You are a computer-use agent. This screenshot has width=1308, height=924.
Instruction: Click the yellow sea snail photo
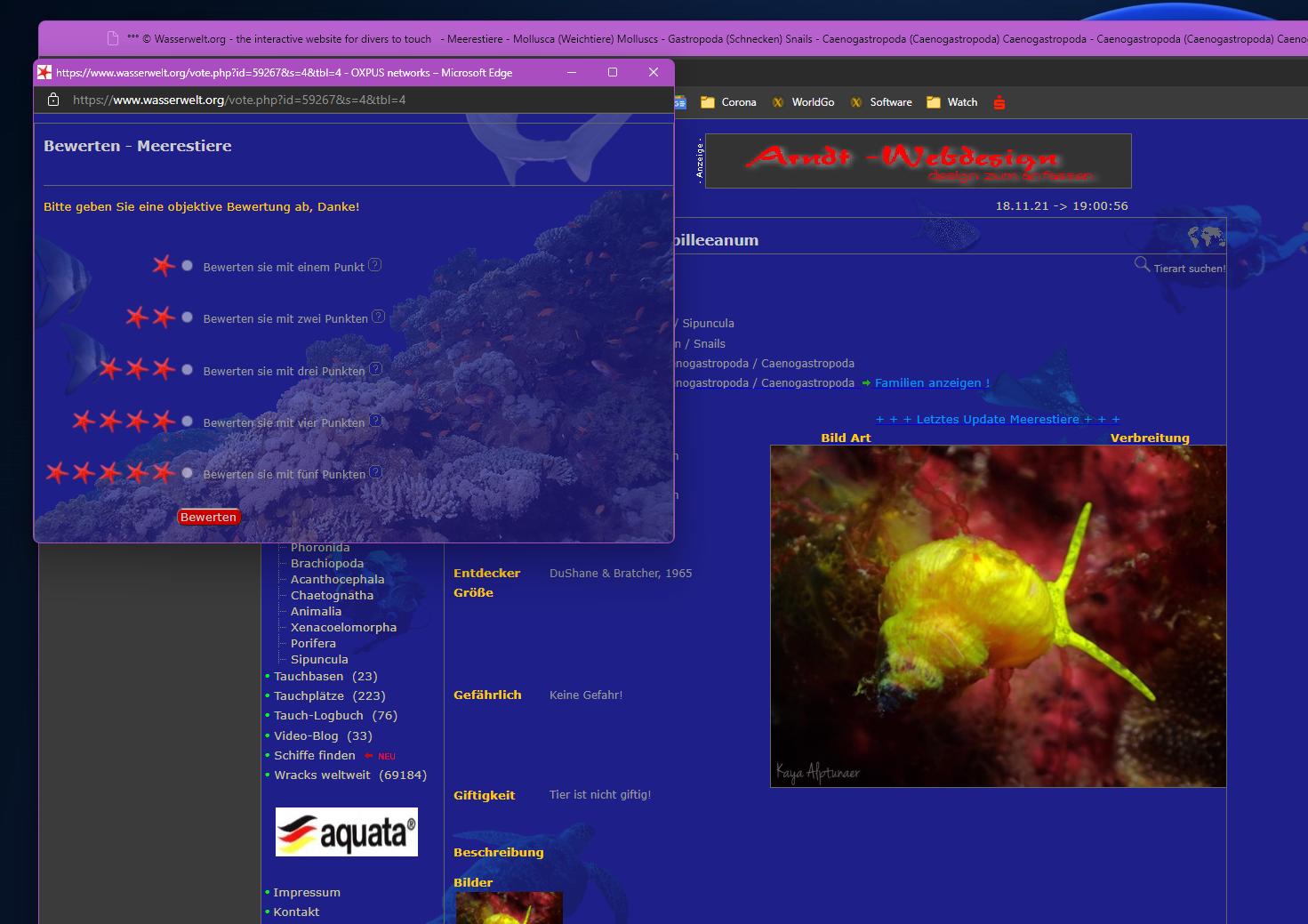pyautogui.click(x=998, y=615)
